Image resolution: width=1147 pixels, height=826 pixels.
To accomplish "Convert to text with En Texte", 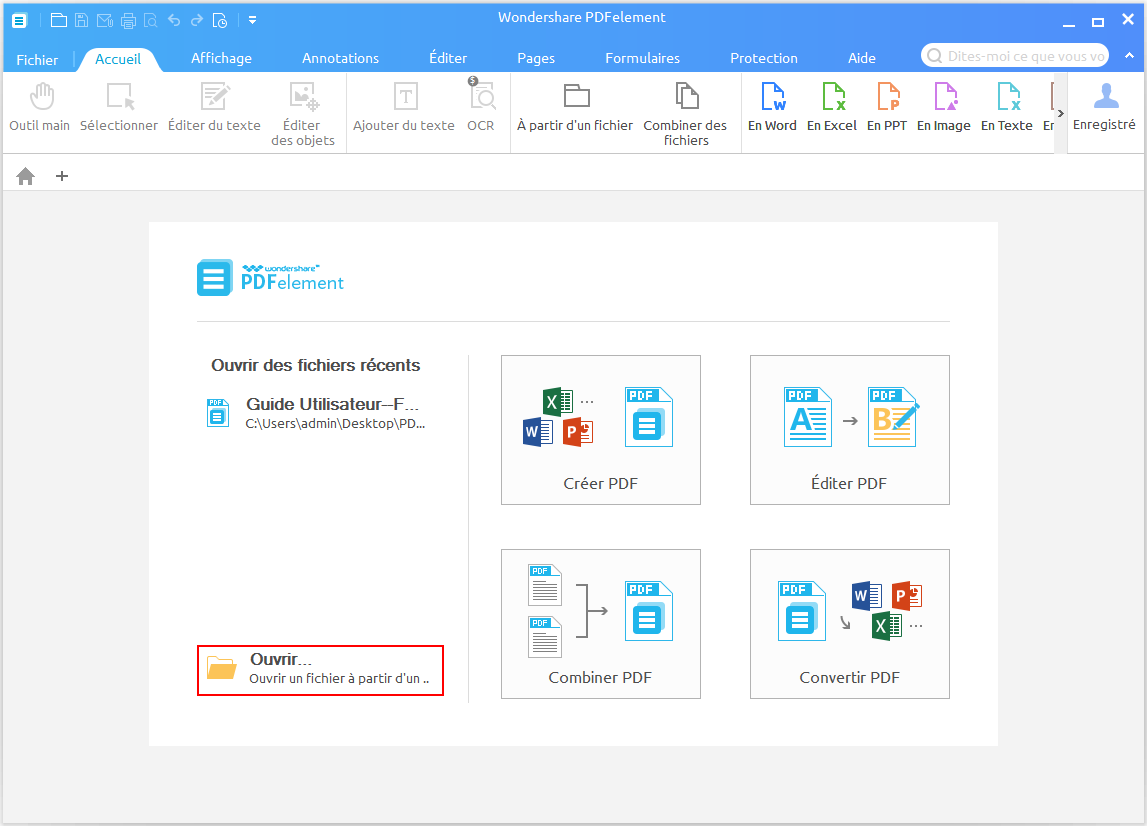I will click(1007, 108).
